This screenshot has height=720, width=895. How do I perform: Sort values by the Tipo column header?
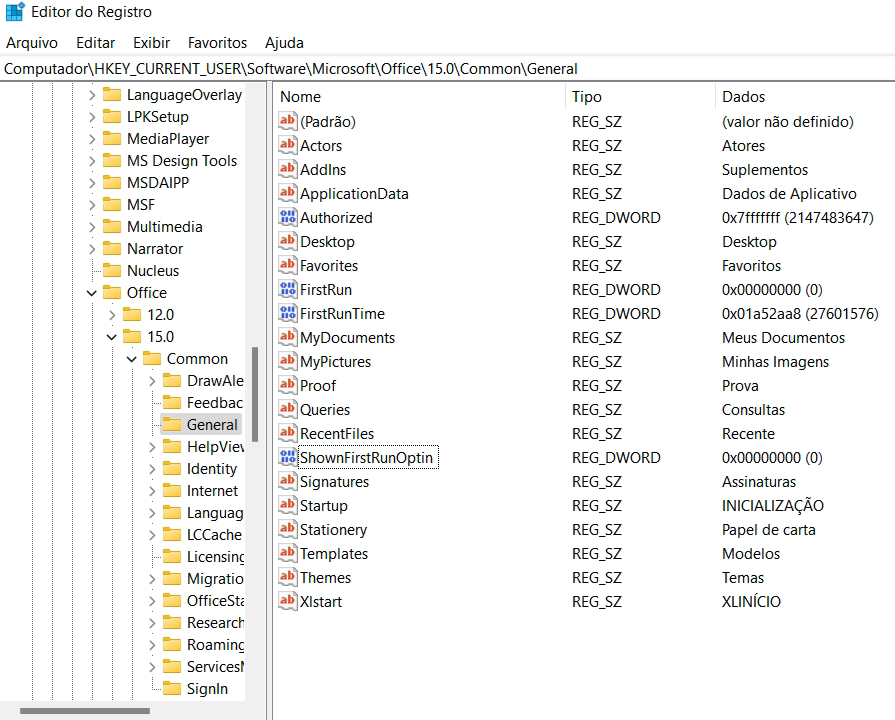[640, 96]
